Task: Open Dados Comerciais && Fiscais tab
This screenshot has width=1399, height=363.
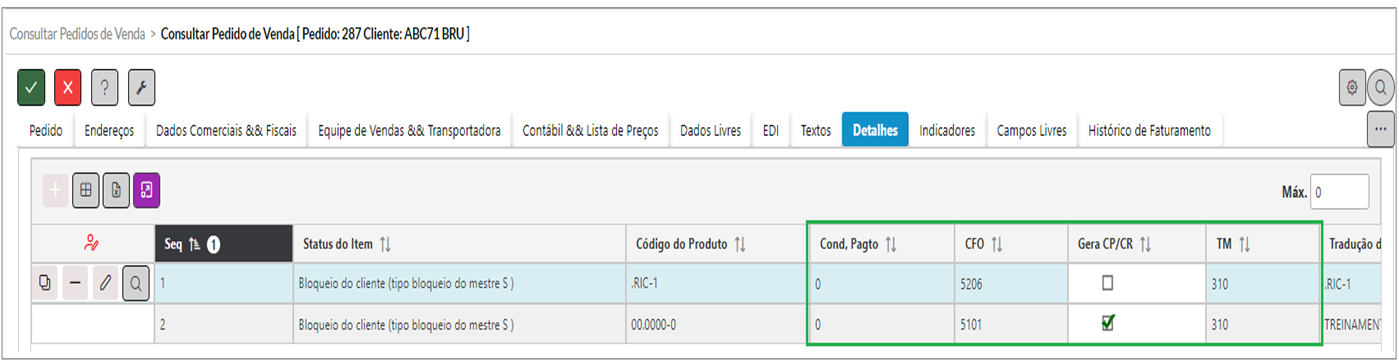Action: 226,131
